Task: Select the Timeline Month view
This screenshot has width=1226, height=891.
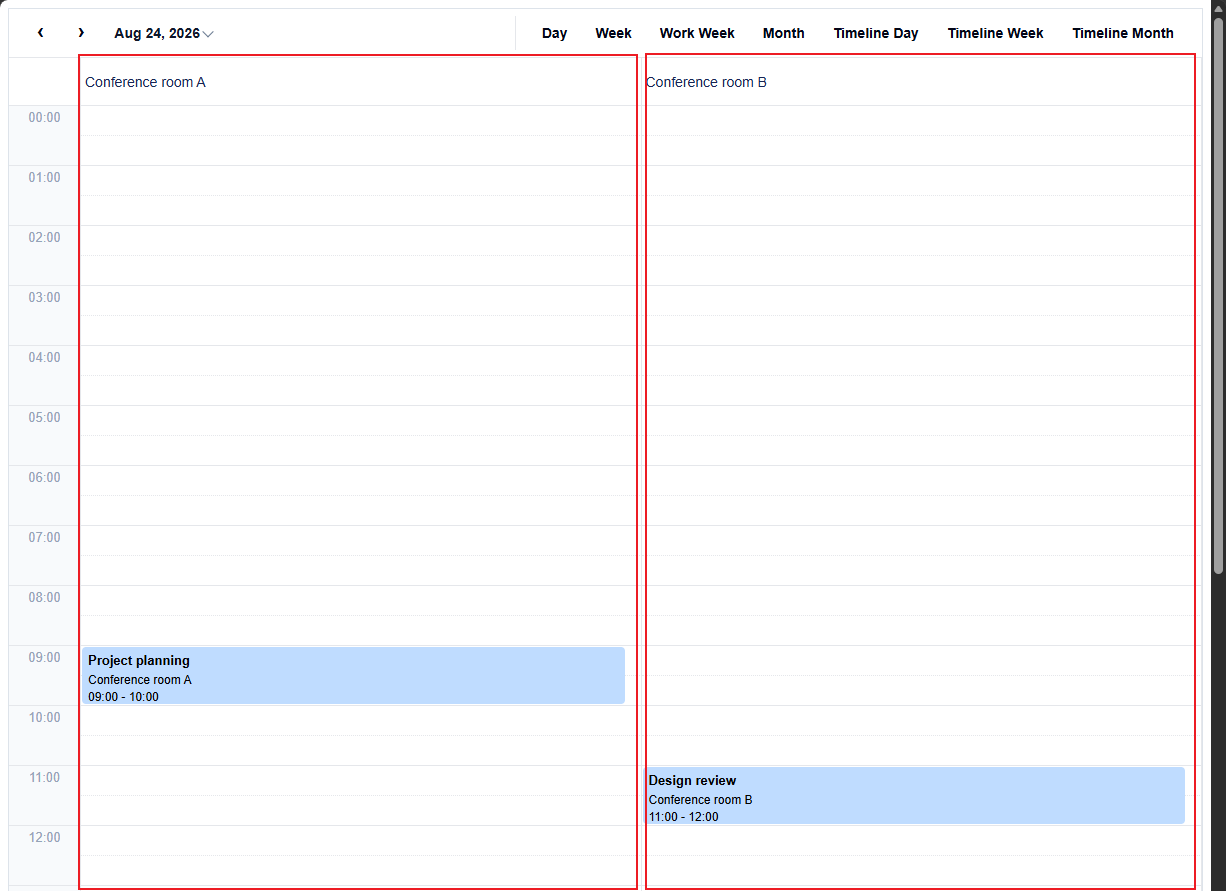Action: coord(1123,33)
